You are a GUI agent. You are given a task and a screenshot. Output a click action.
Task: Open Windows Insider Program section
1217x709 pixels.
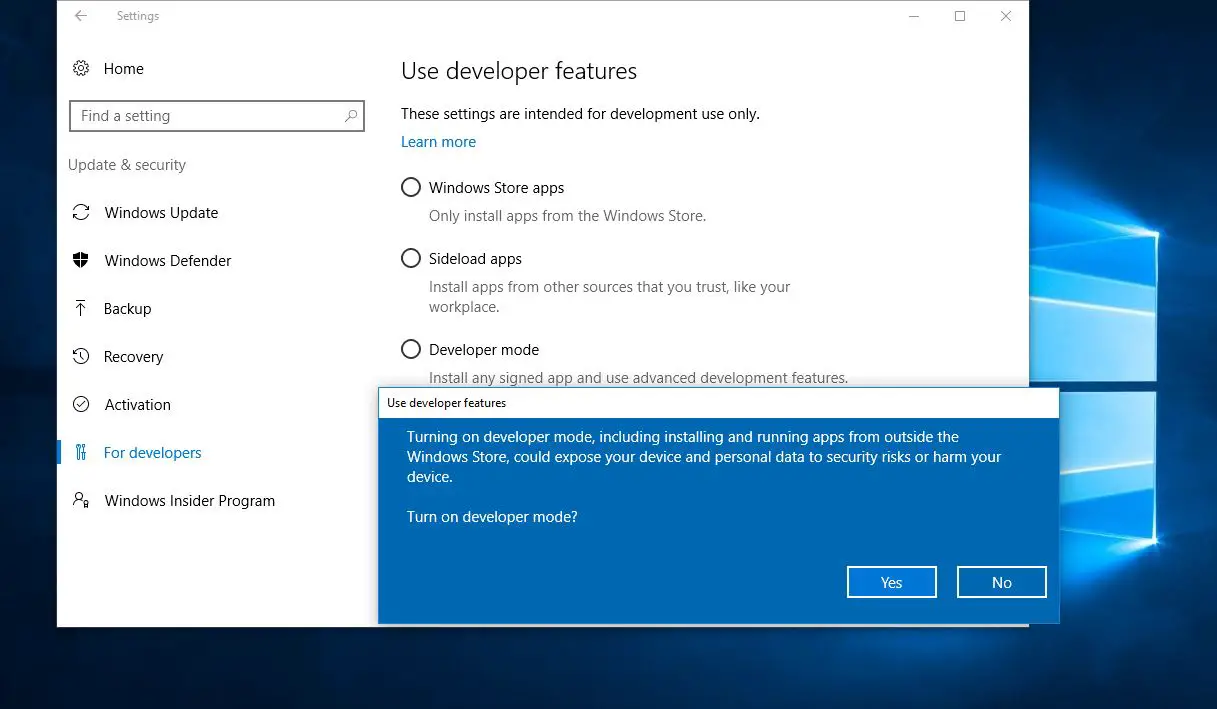189,500
